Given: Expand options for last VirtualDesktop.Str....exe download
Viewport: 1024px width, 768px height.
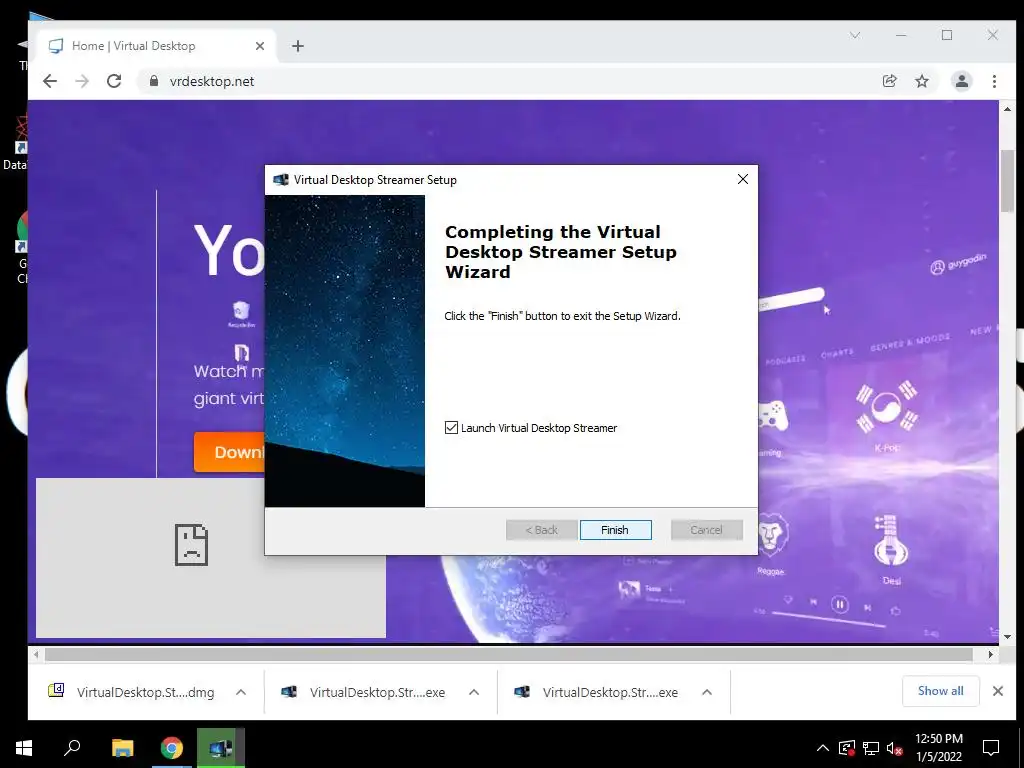Looking at the screenshot, I should [707, 692].
